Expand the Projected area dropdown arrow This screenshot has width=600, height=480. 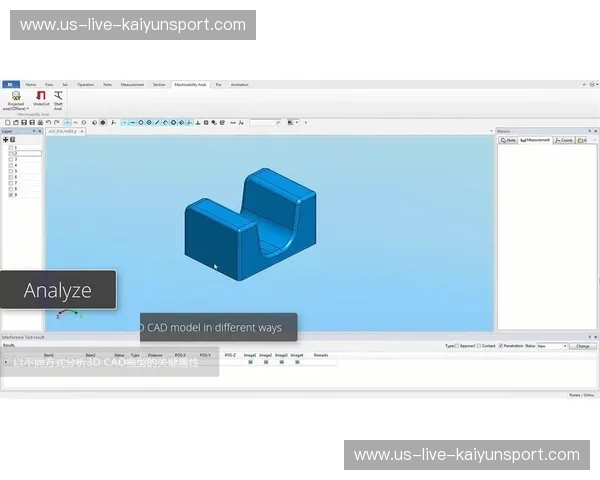click(28, 108)
